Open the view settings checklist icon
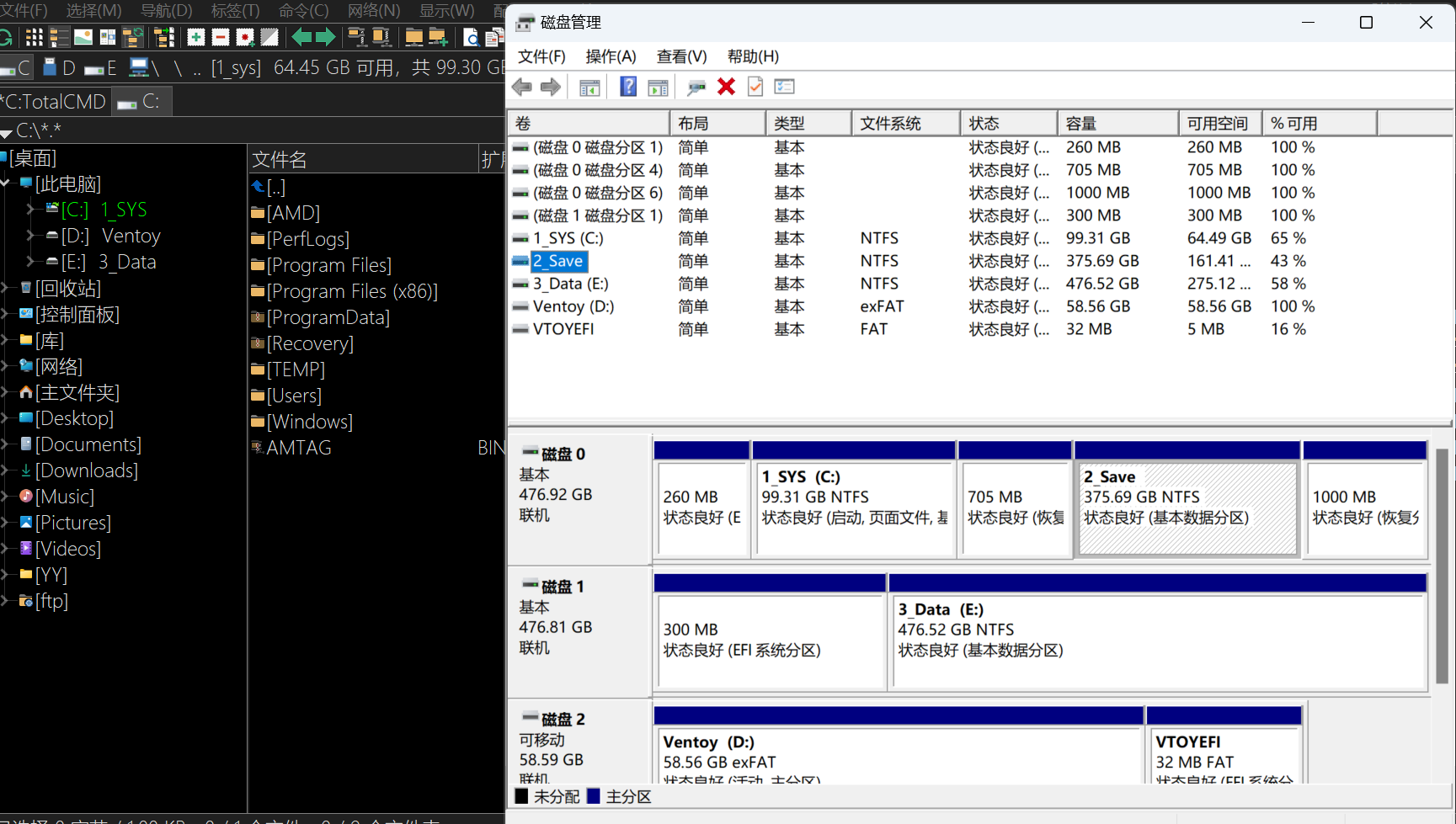The image size is (1456, 824). (x=785, y=87)
